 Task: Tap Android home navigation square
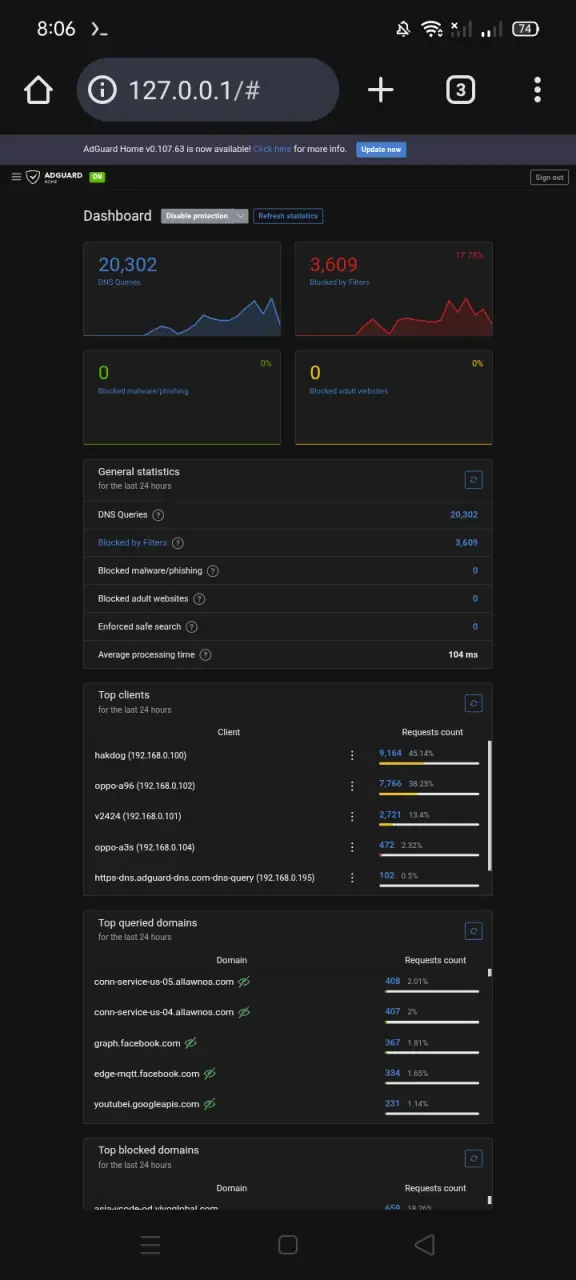[288, 1245]
